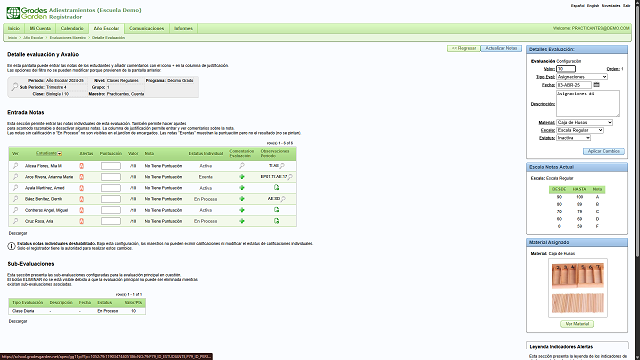The height and width of the screenshot is (360, 640).
Task: Add comment with green plus for Báez Benítez
Action: point(242,199)
